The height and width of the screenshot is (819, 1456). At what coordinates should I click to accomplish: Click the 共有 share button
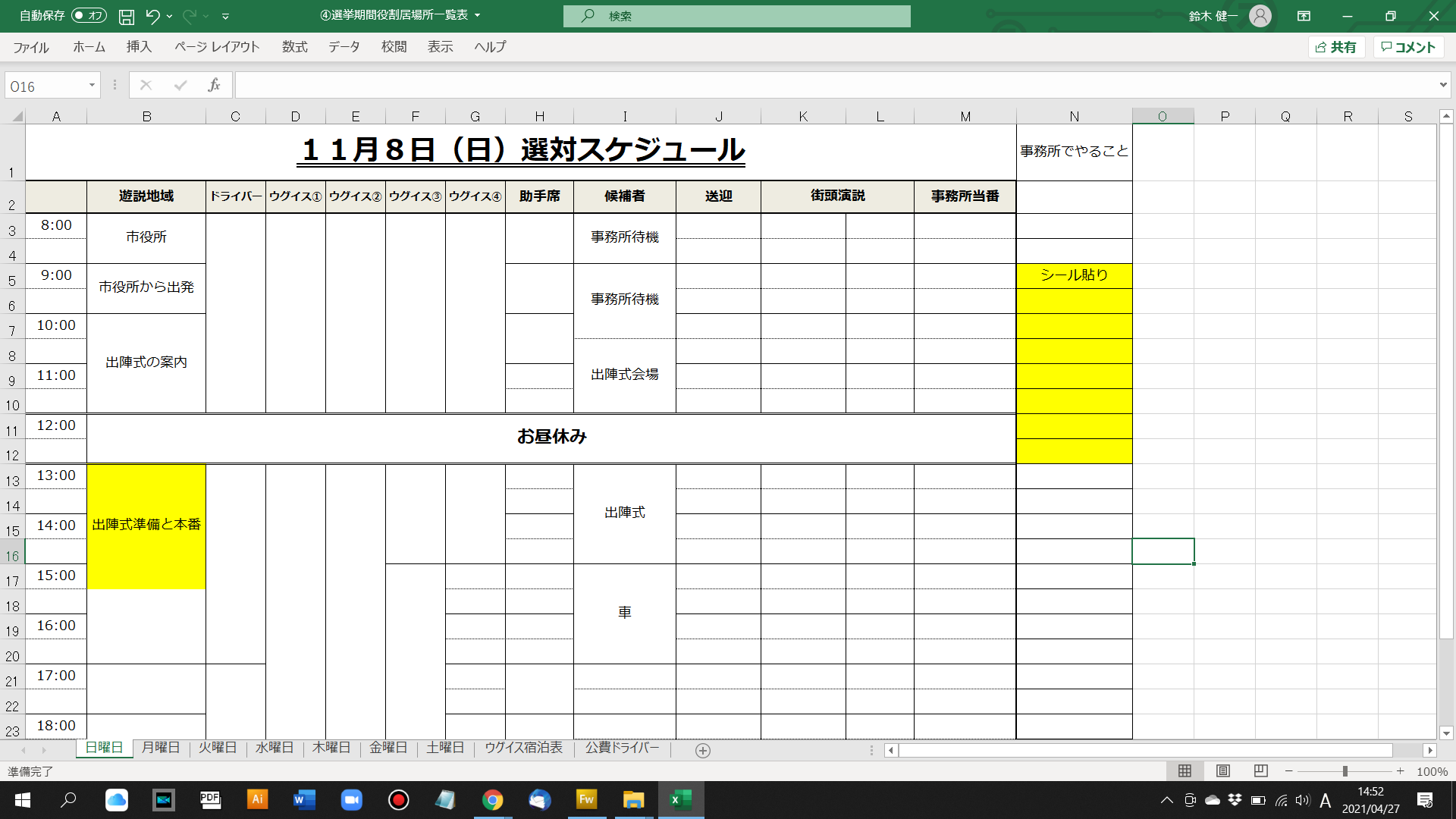coord(1336,47)
